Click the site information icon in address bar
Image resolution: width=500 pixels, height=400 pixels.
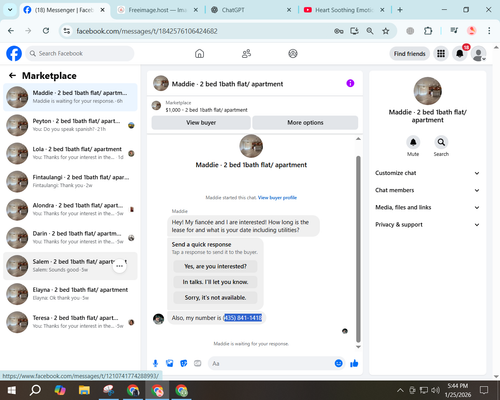[67, 31]
